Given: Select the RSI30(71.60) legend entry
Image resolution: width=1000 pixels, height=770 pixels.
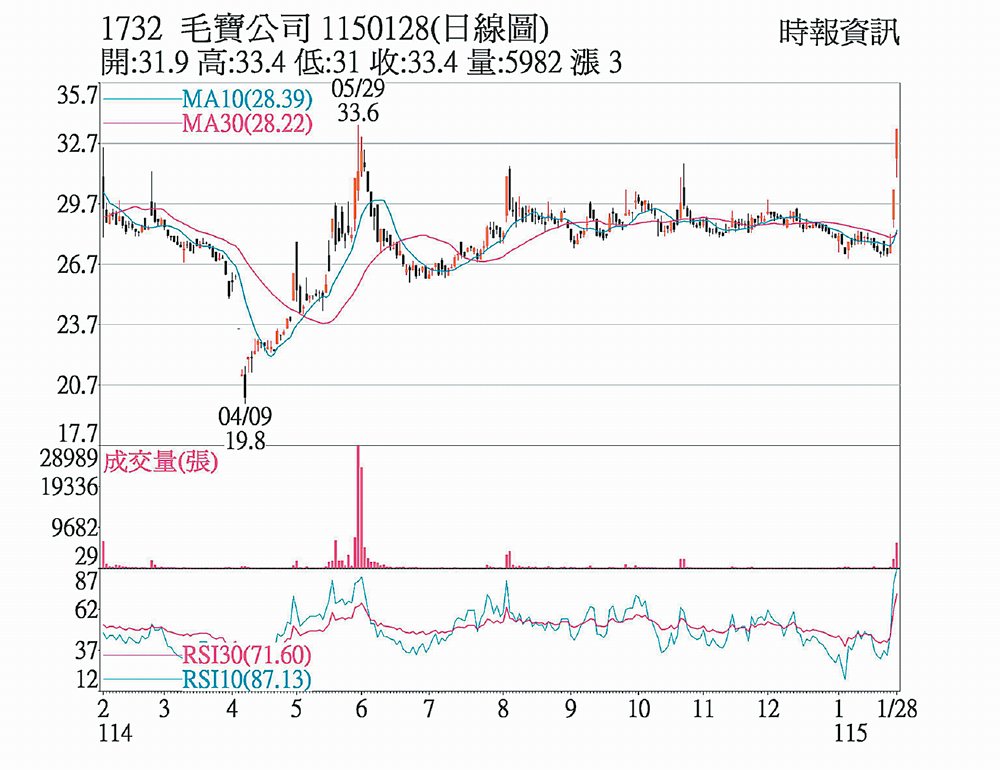Looking at the screenshot, I should pos(246,656).
